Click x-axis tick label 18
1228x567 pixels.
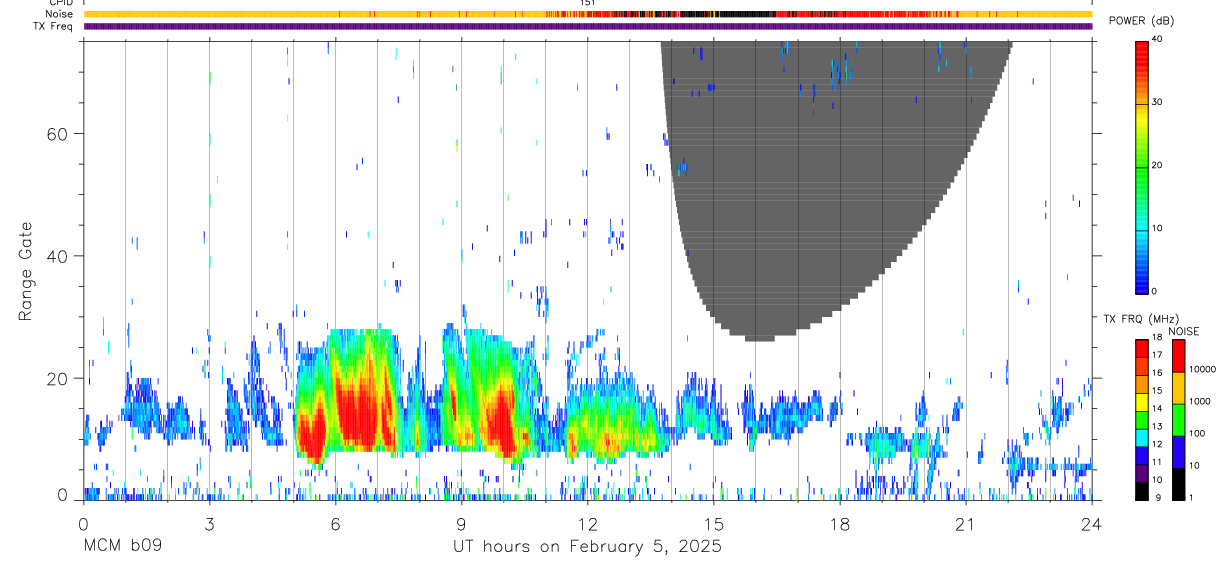840,524
